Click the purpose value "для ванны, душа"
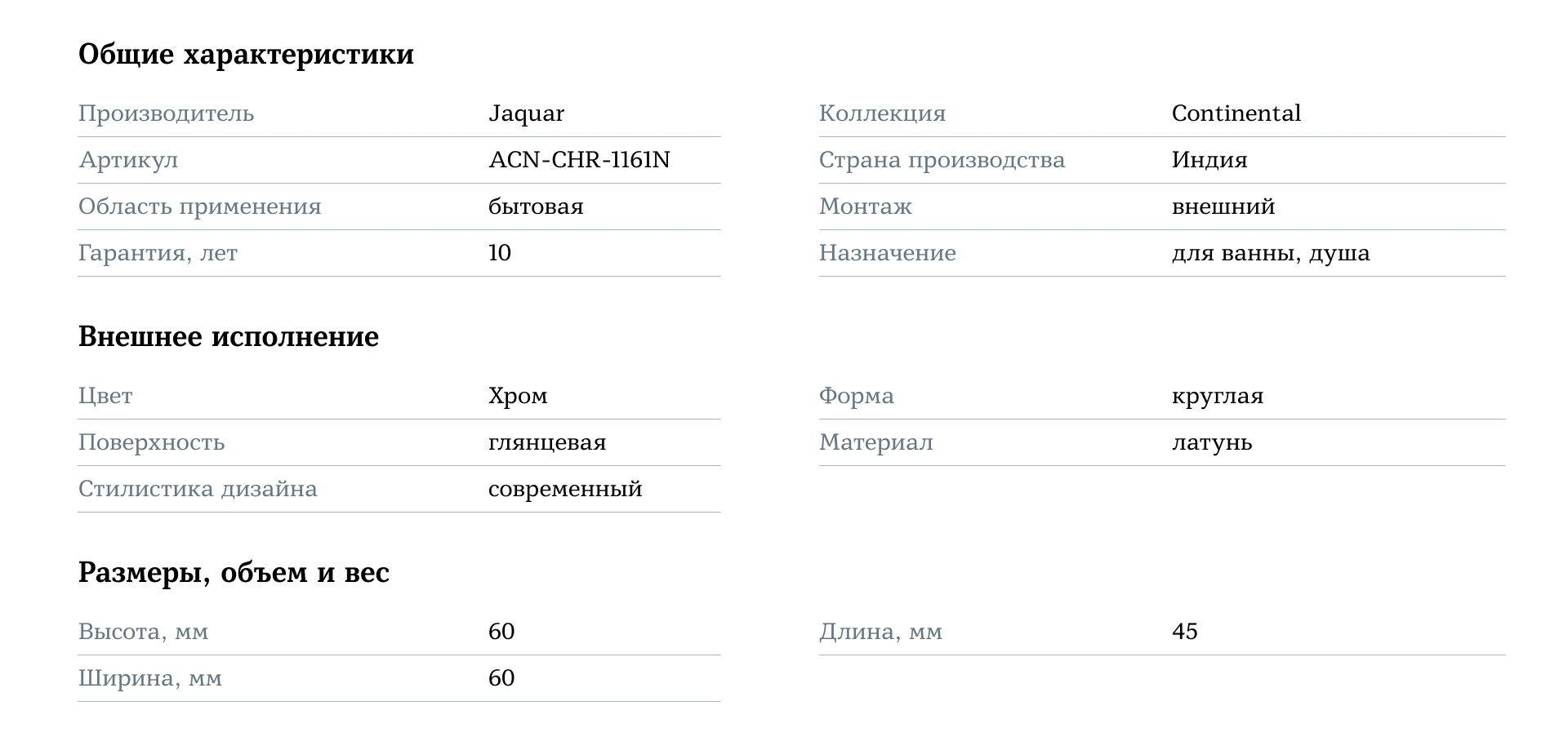Screen dimensions: 1568x737 click(x=1270, y=253)
